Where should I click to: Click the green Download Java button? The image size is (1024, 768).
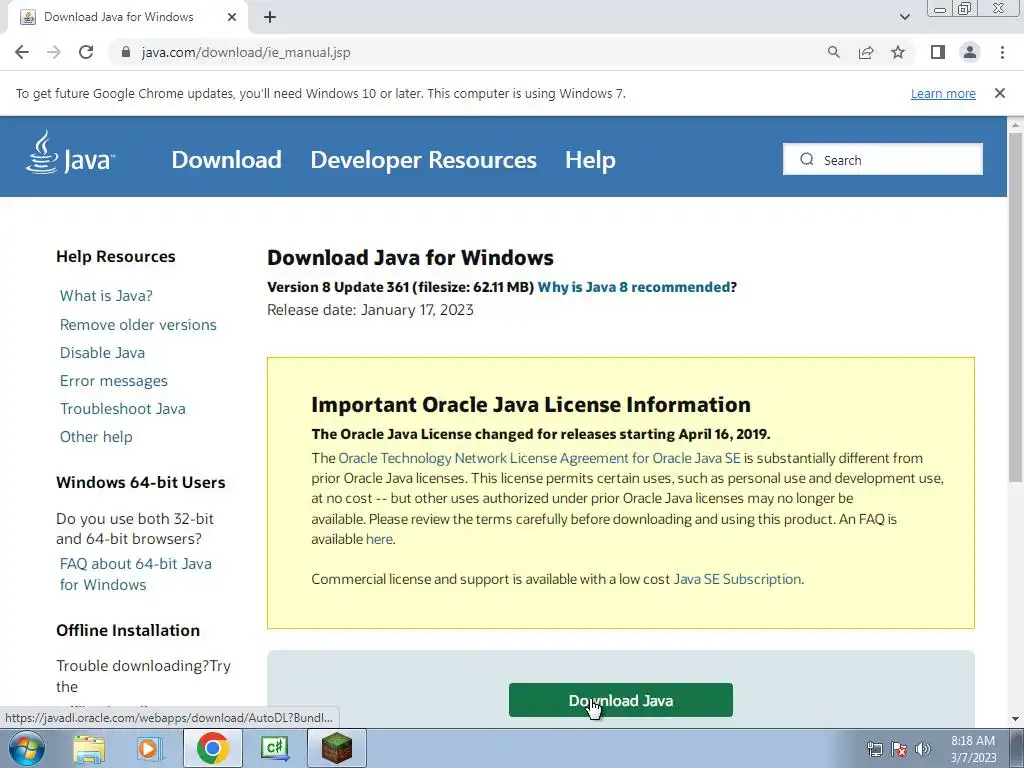pos(620,700)
